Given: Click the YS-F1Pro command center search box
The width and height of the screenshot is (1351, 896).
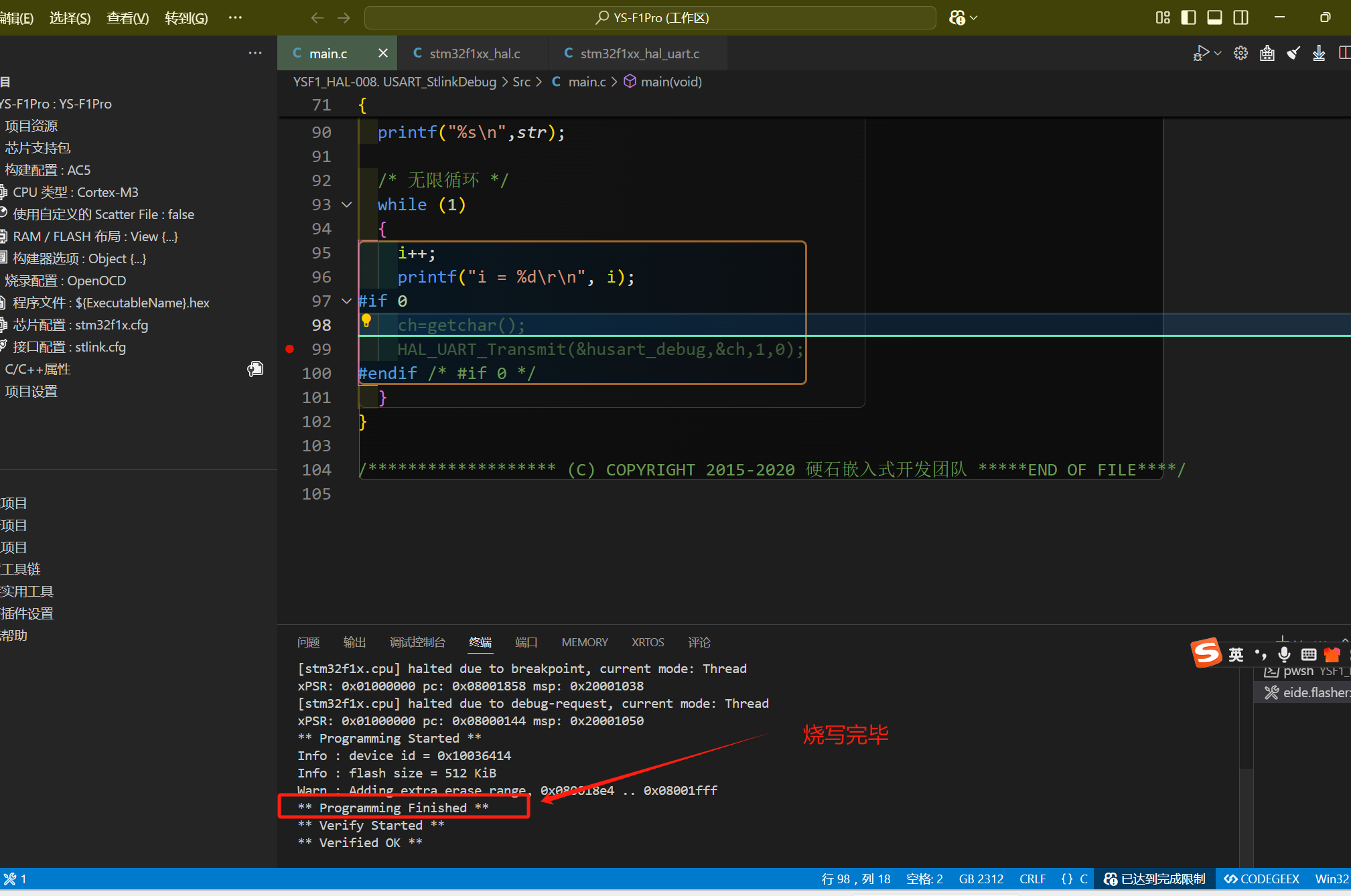Looking at the screenshot, I should [650, 18].
